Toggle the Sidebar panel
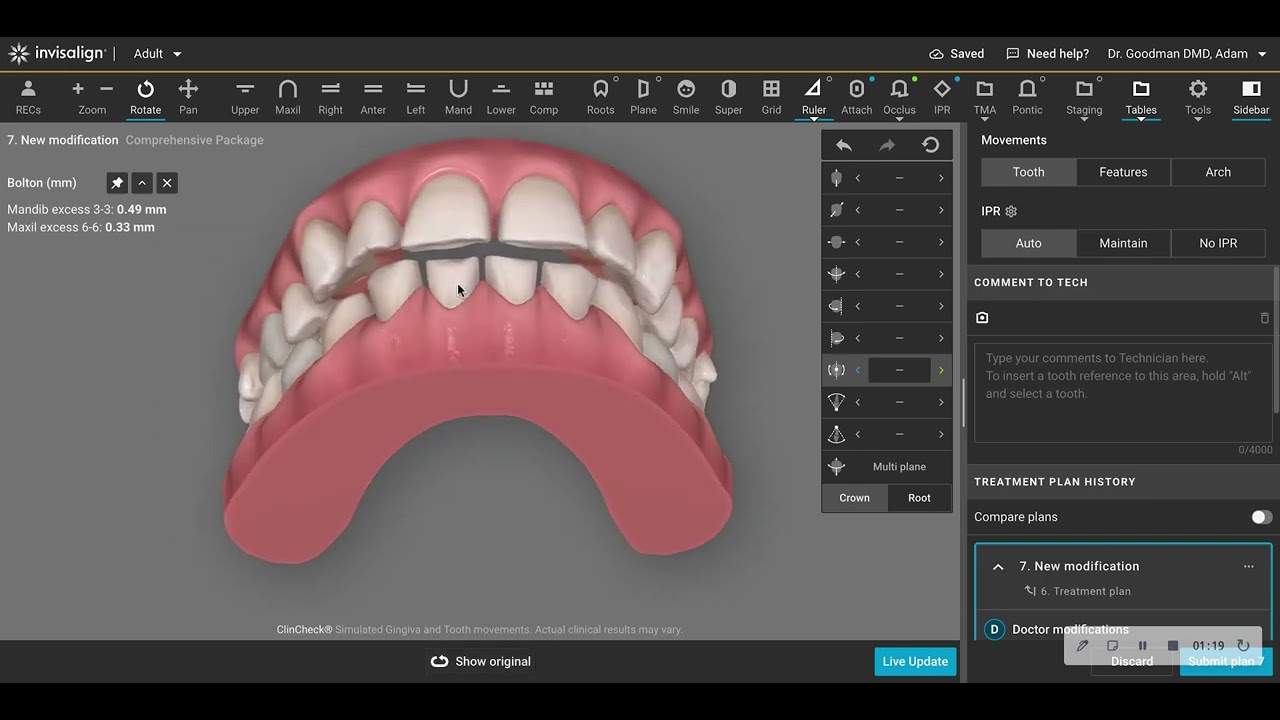 pyautogui.click(x=1251, y=97)
